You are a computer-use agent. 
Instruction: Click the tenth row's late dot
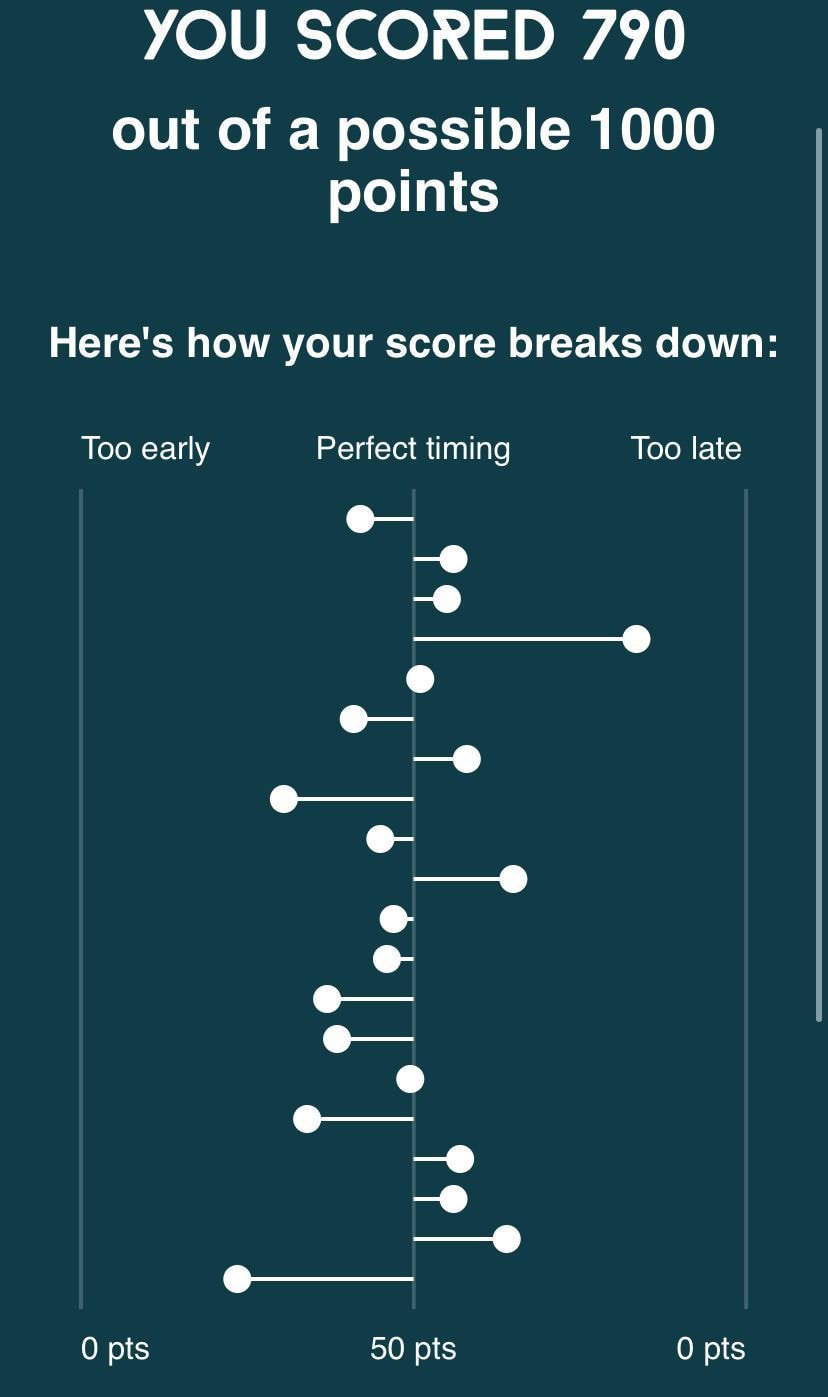click(x=513, y=879)
